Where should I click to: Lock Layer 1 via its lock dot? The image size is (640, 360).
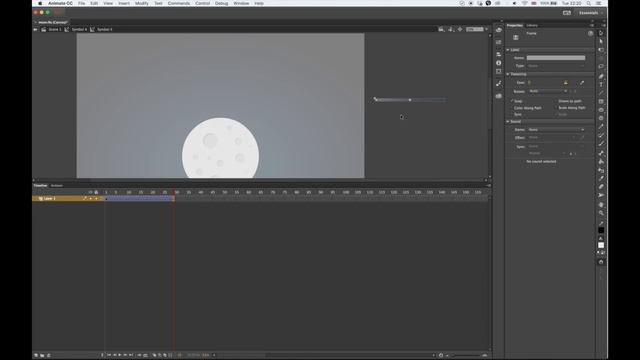[96, 198]
